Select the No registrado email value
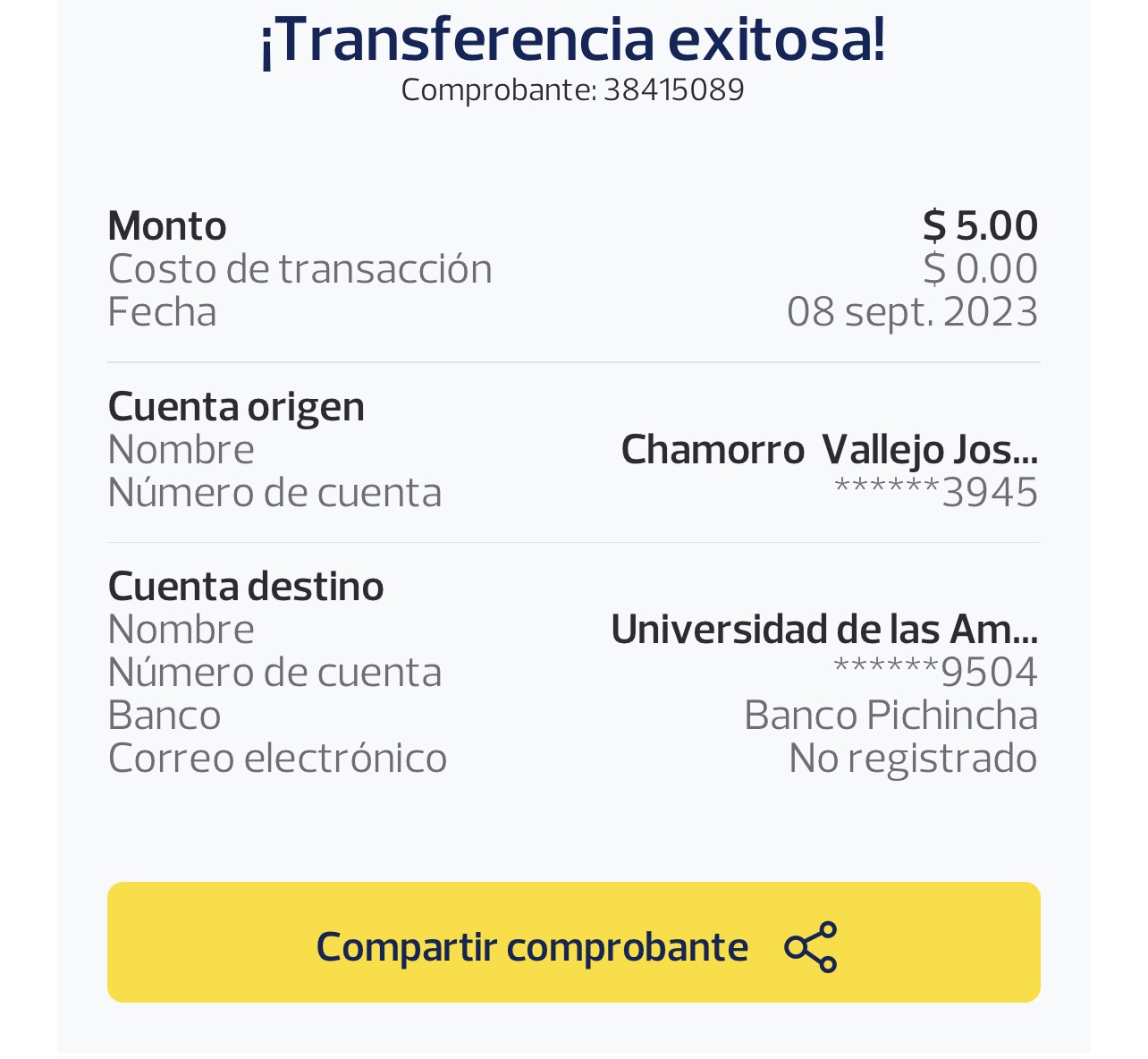Screen dimensions: 1148x1059 (913, 758)
